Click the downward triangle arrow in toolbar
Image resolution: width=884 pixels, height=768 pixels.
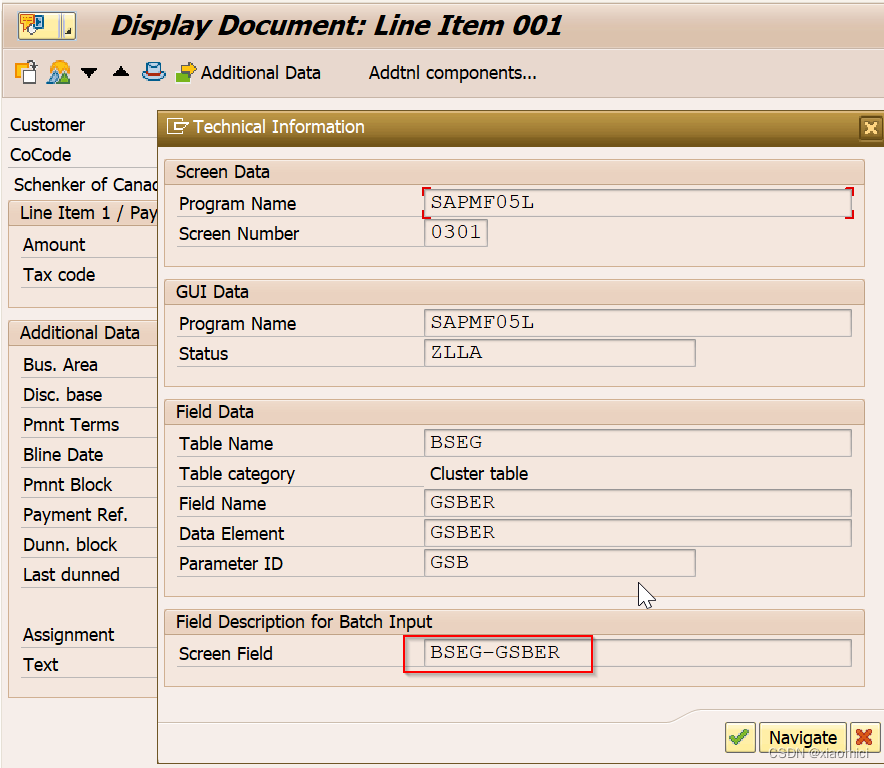coord(89,72)
